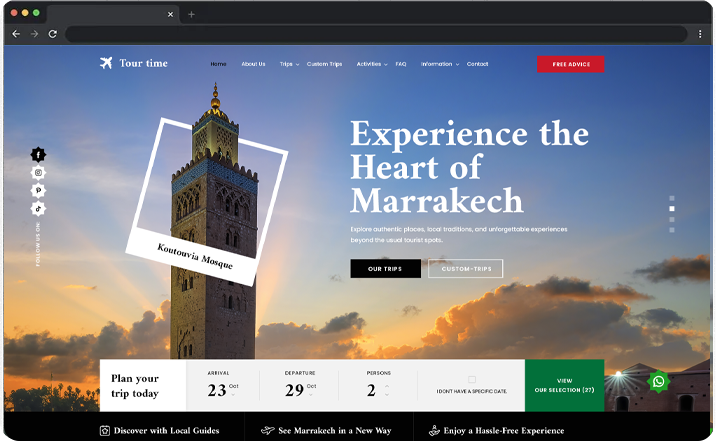This screenshot has width=716, height=441.
Task: Click the Koutouvia Mosque polaroid caption
Action: [195, 256]
